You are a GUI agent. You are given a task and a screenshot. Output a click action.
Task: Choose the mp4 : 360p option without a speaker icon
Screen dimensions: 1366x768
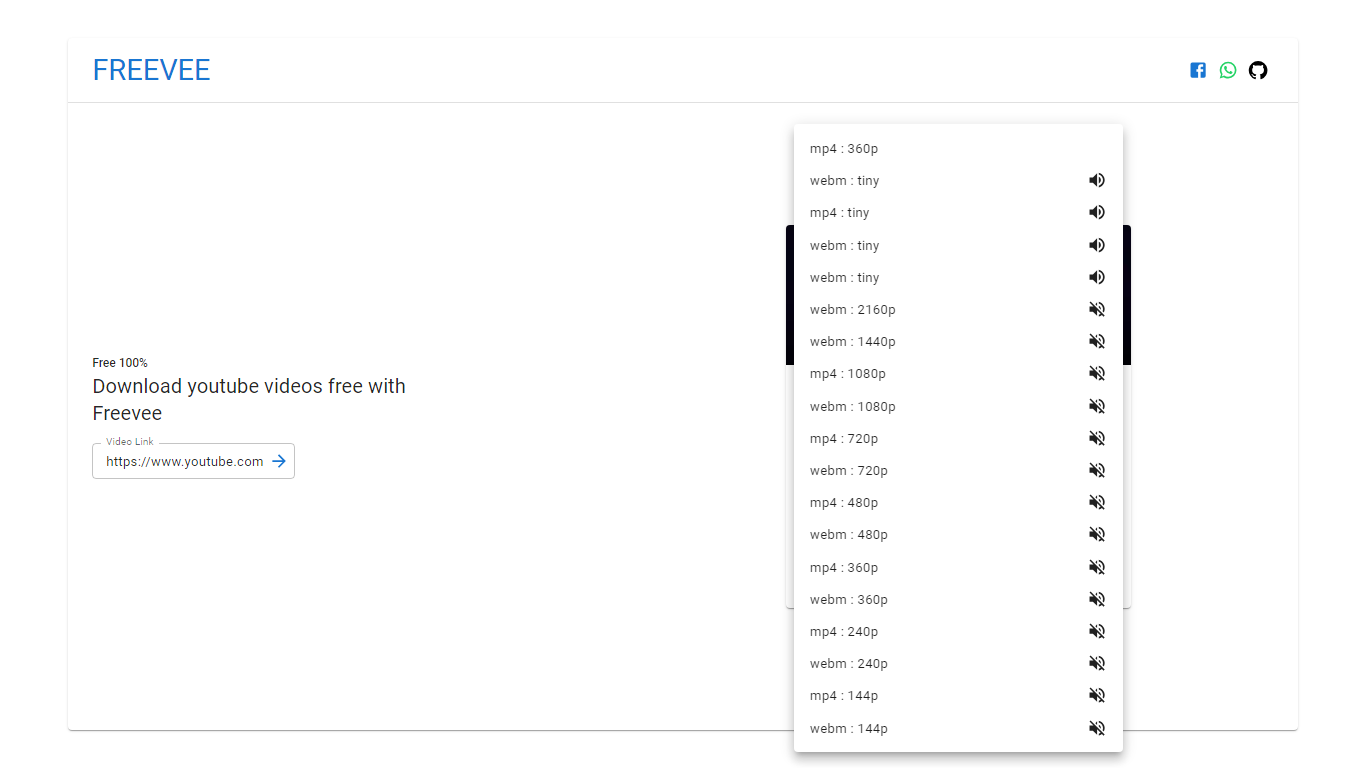click(x=958, y=149)
